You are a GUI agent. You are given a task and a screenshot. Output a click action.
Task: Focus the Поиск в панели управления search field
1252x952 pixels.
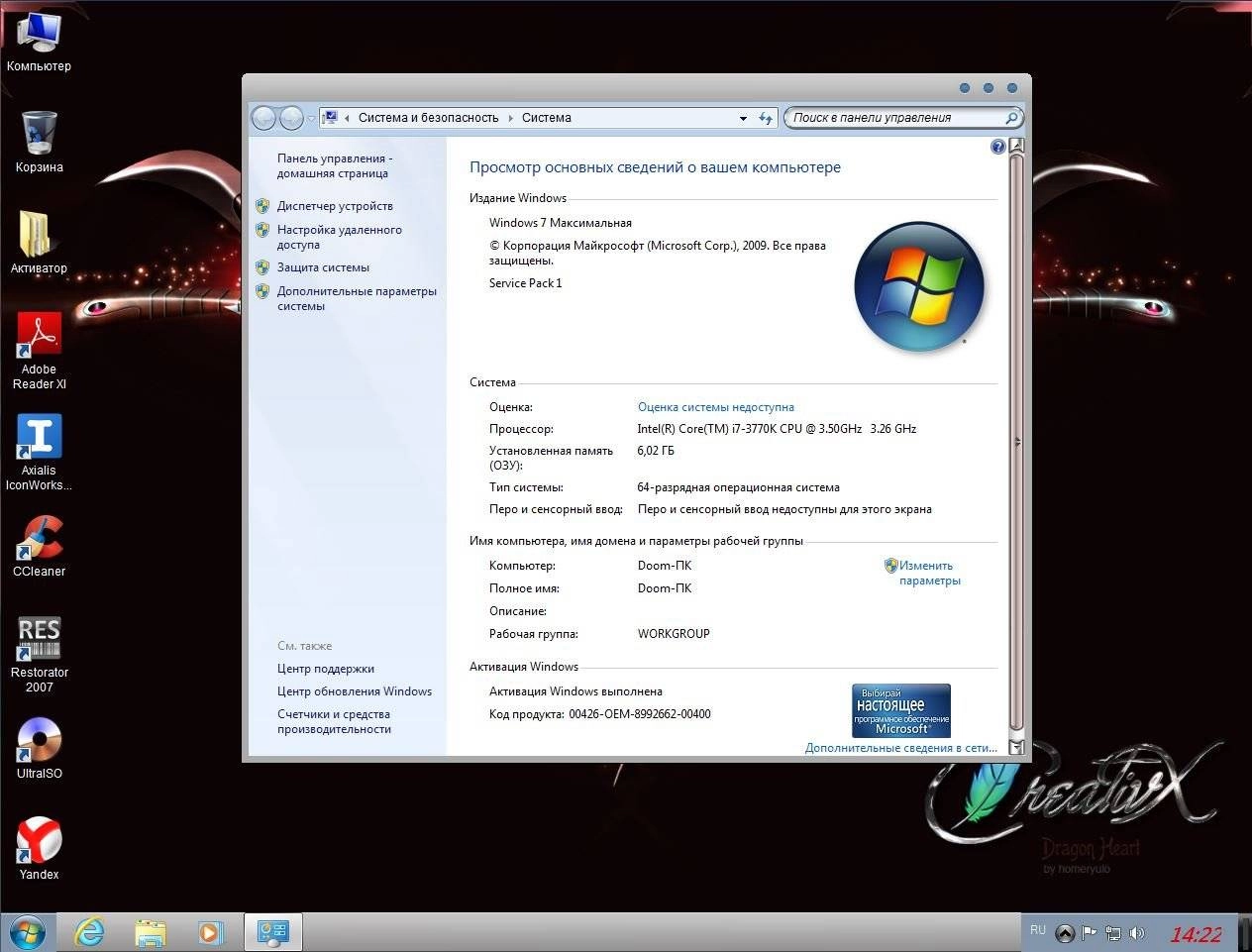[895, 118]
